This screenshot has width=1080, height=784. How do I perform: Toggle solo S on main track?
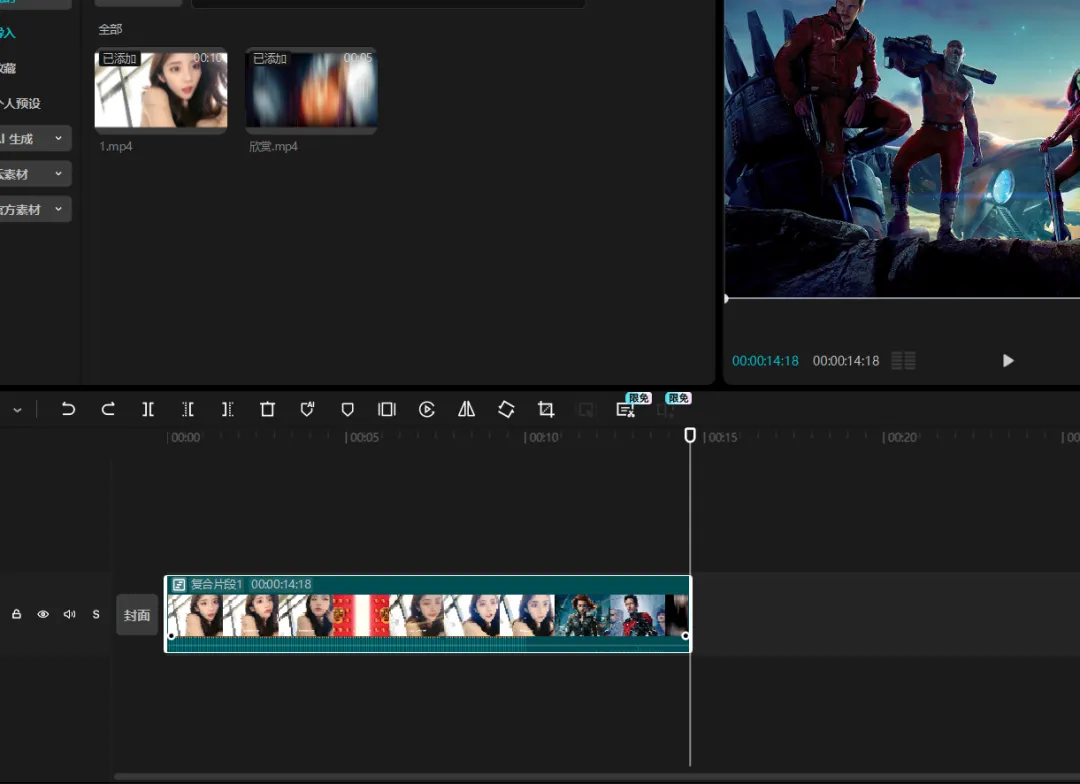96,614
